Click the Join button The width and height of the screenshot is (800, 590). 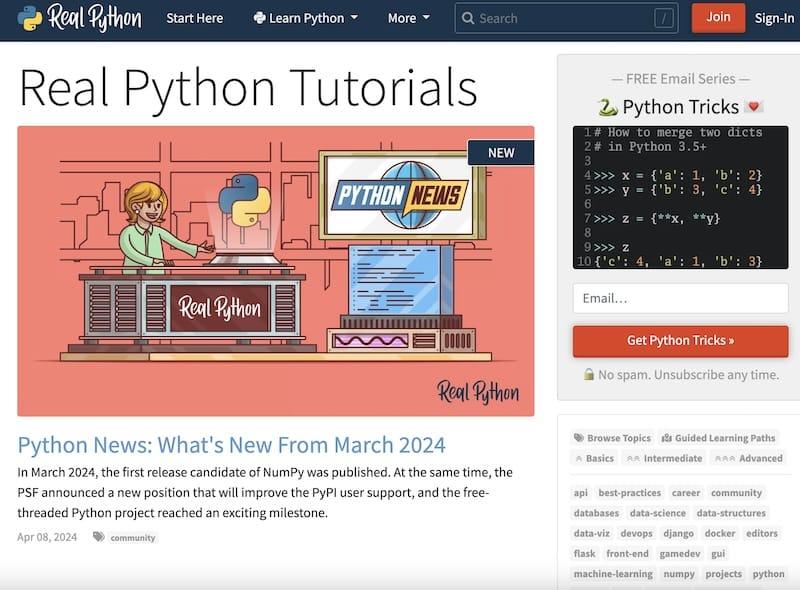point(718,17)
